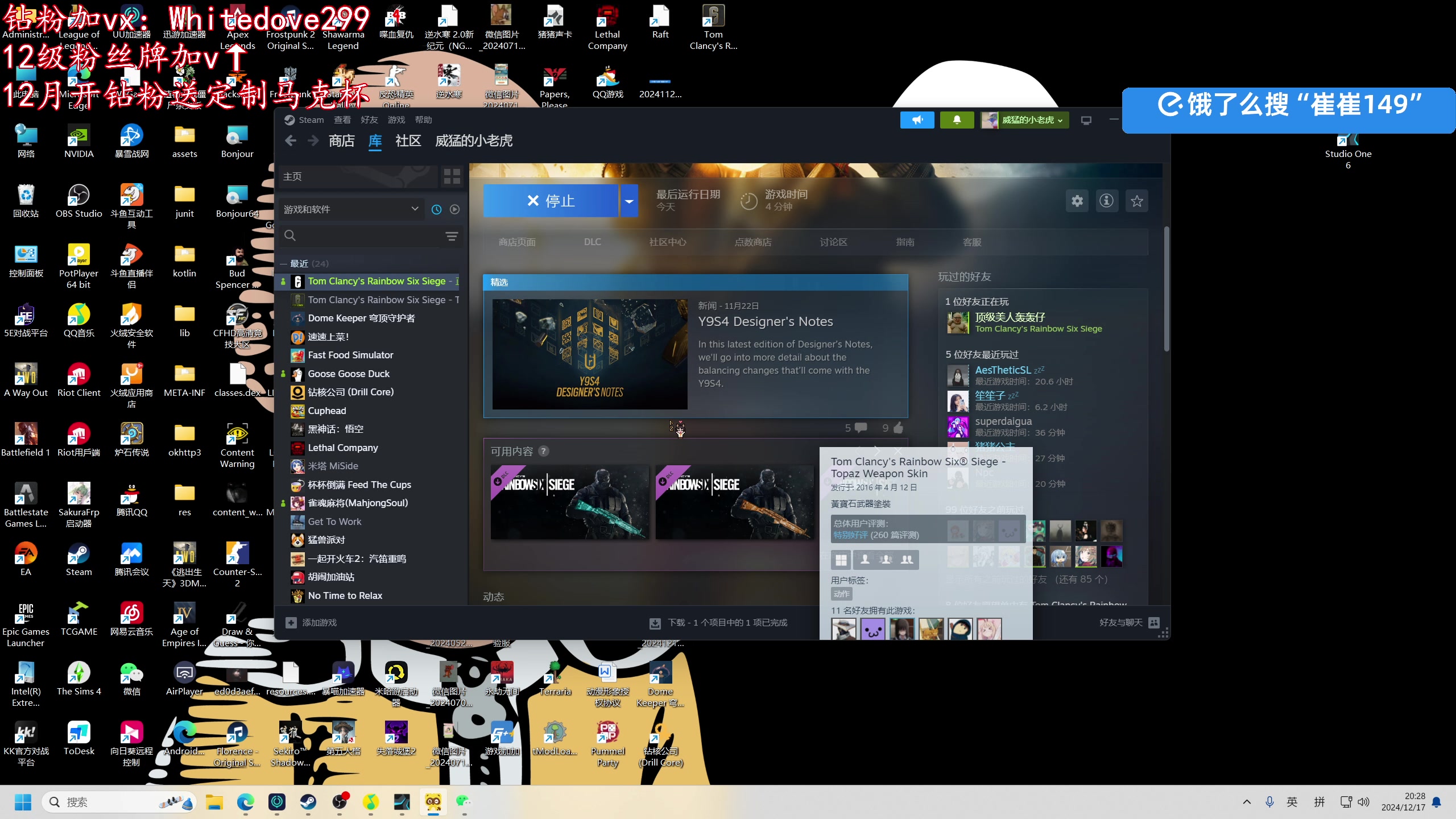Screen dimensions: 1456x819
Task: Enter Big Picture mode monitor icon
Action: click(1086, 120)
